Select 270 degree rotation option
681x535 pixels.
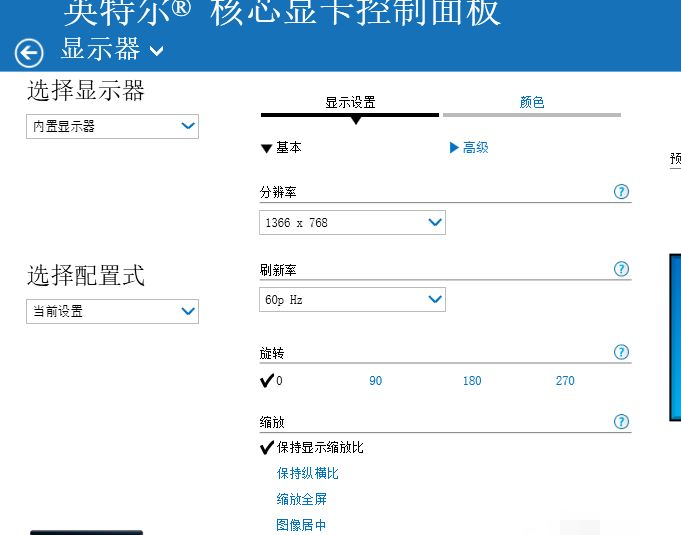565,381
